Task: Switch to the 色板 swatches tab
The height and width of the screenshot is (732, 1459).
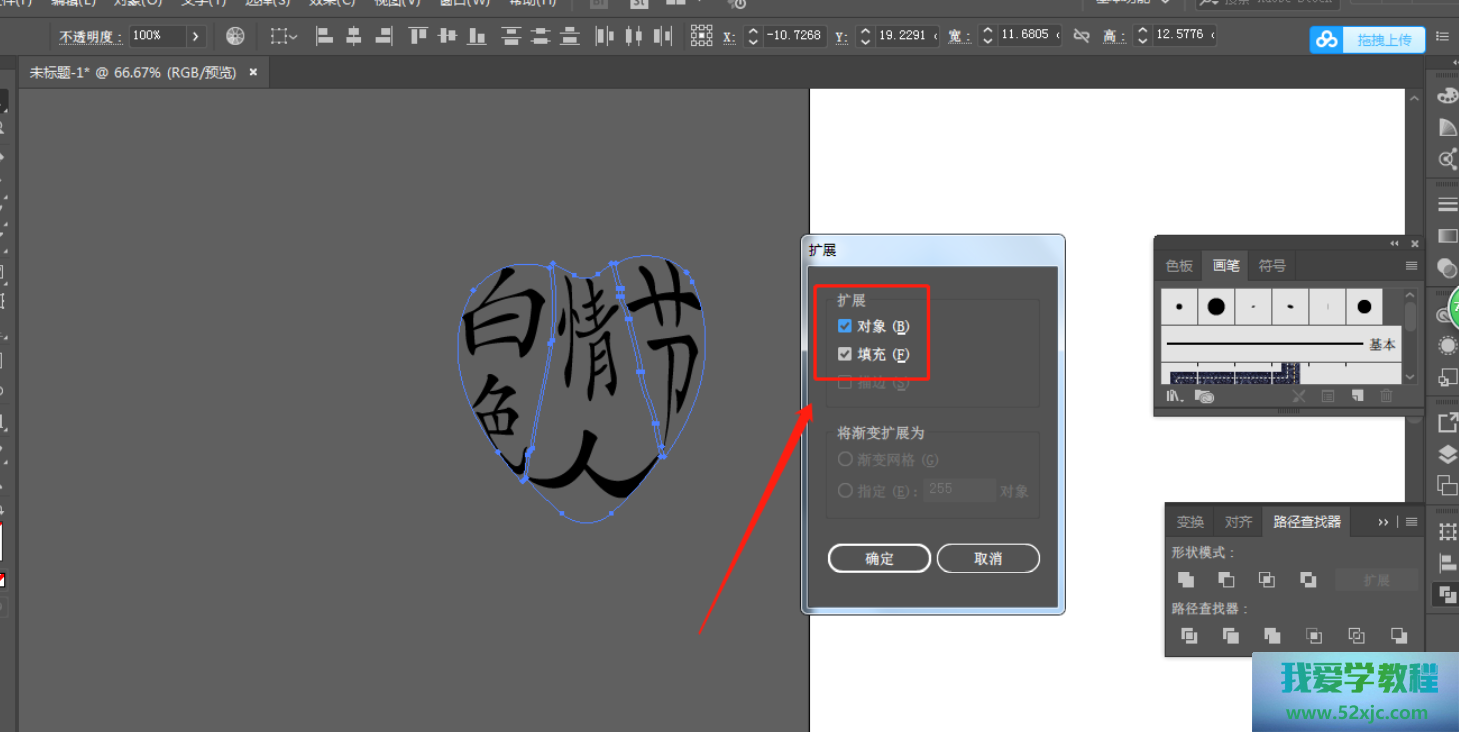Action: coord(1179,266)
